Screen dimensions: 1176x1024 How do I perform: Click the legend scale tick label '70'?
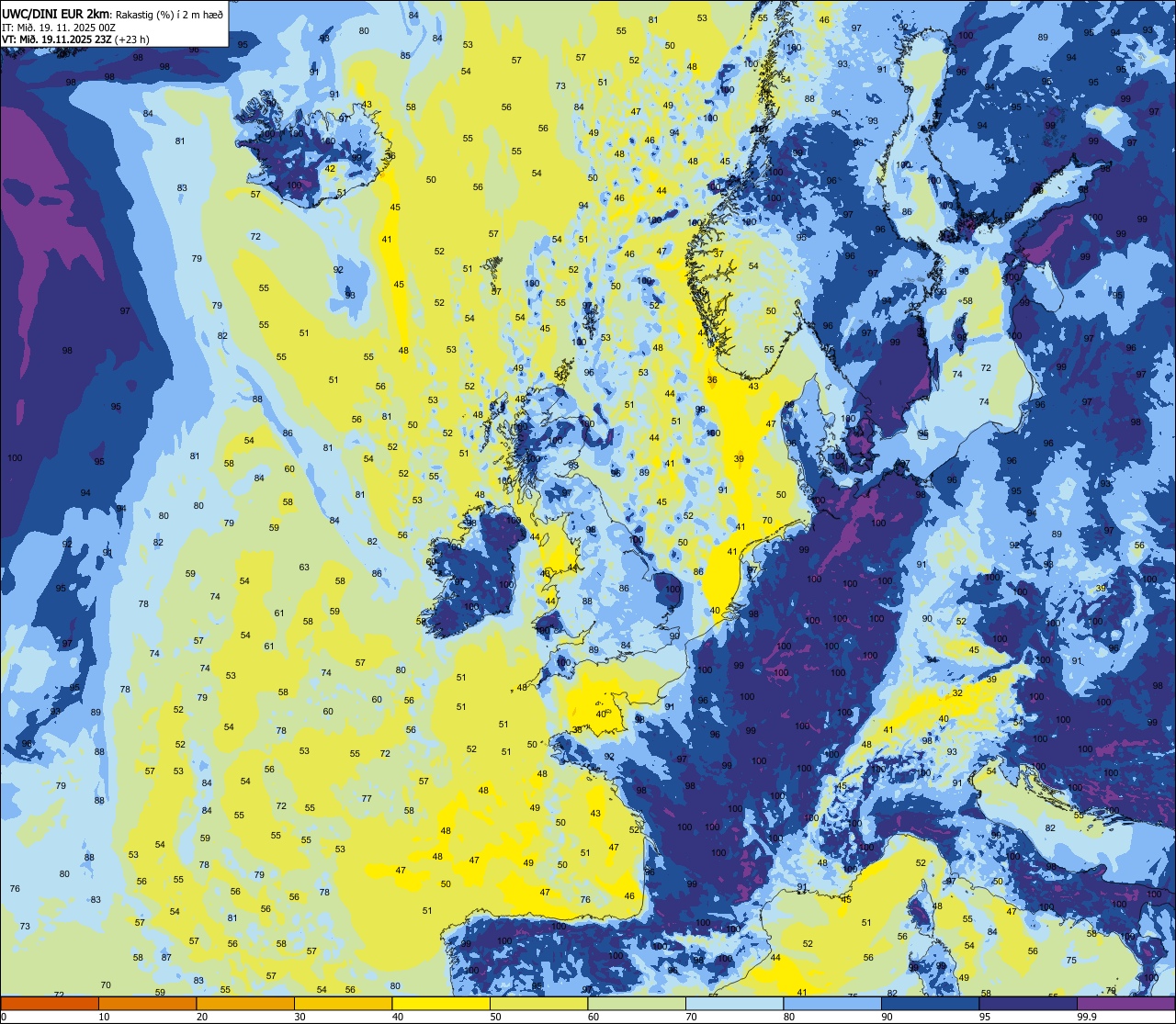pyautogui.click(x=692, y=1017)
